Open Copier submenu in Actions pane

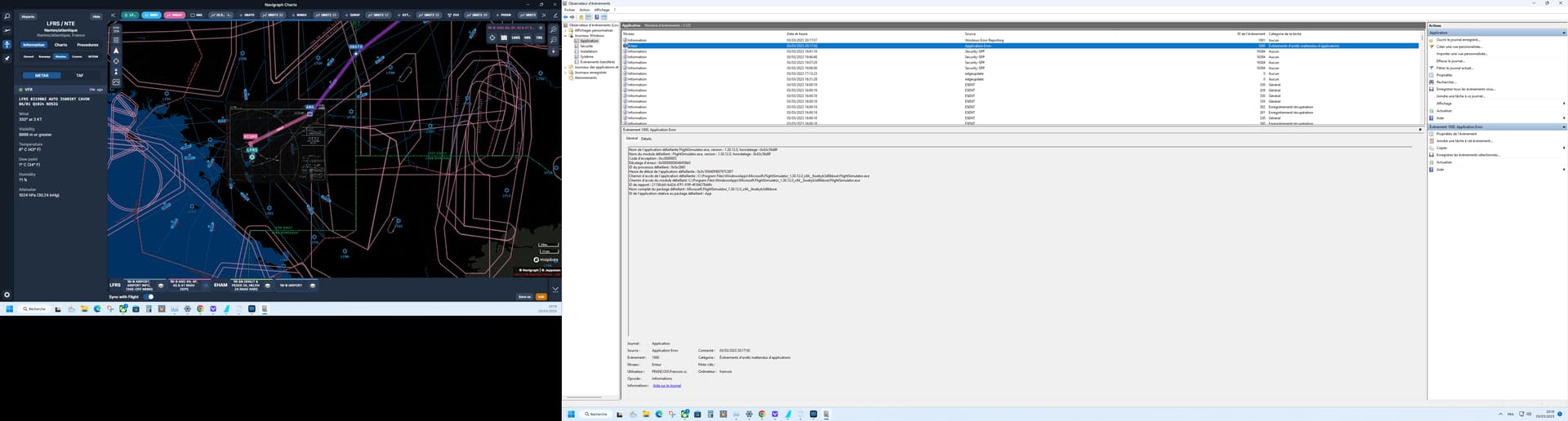[x=1499, y=148]
